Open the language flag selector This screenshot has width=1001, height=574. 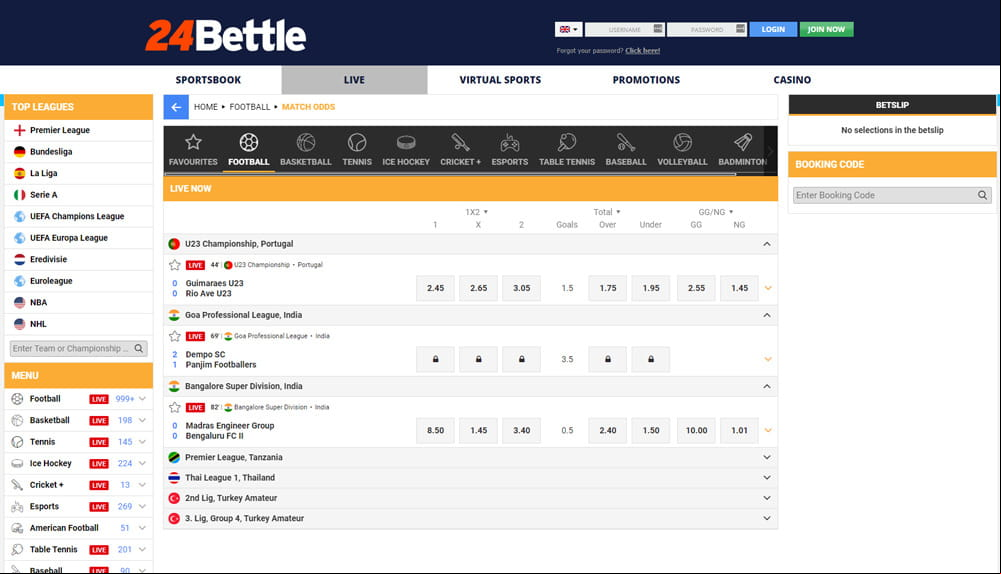point(568,29)
